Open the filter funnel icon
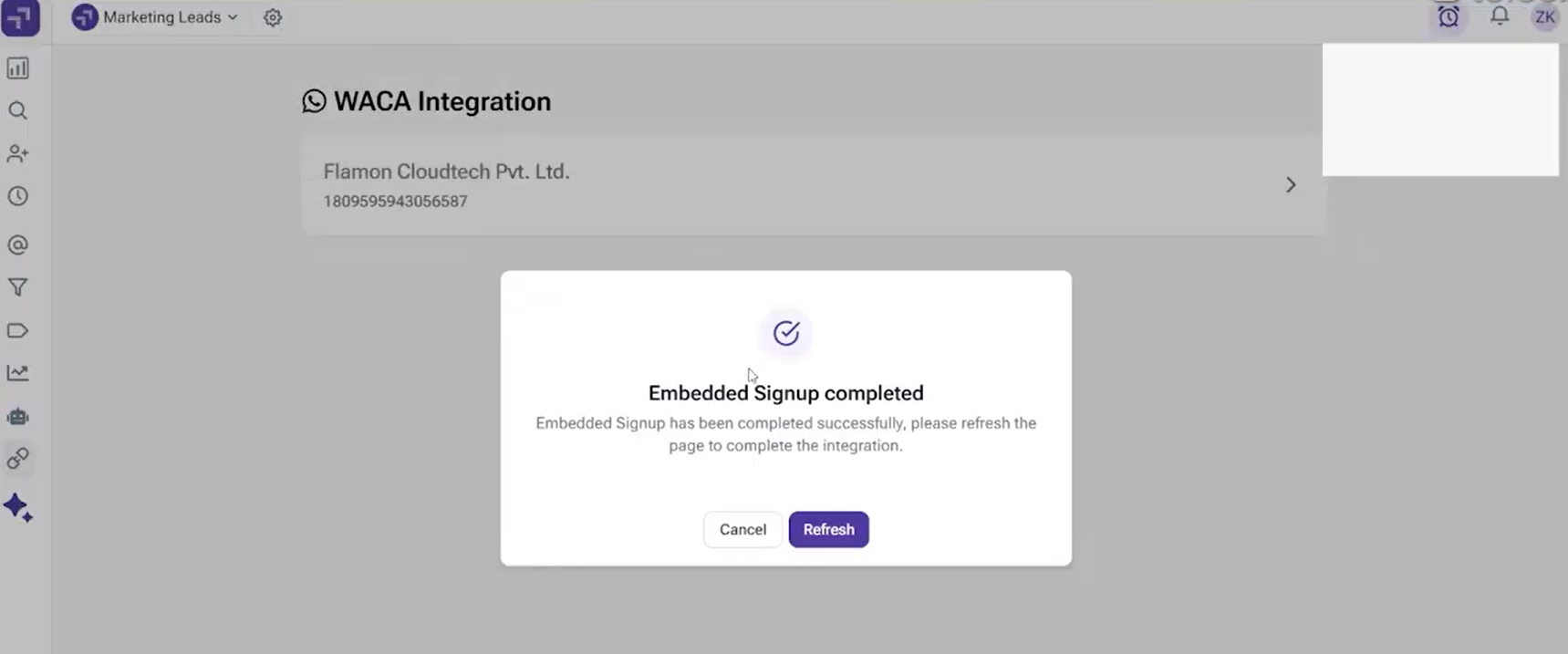Image resolution: width=1568 pixels, height=654 pixels. point(18,287)
